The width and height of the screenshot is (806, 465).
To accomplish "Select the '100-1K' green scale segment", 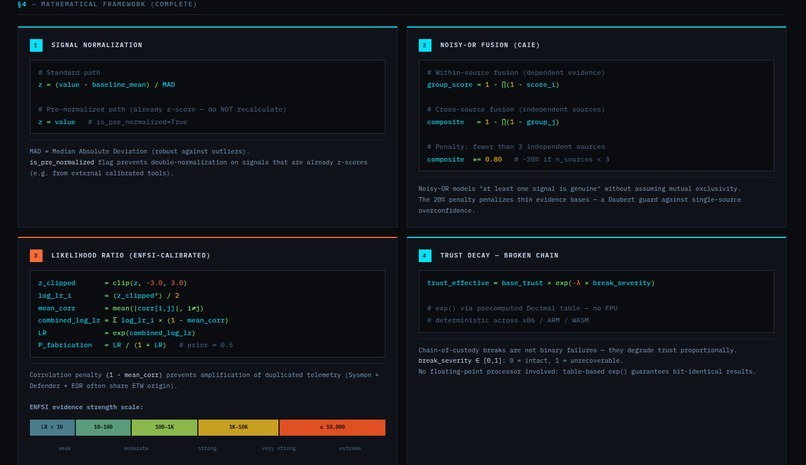I will (164, 427).
